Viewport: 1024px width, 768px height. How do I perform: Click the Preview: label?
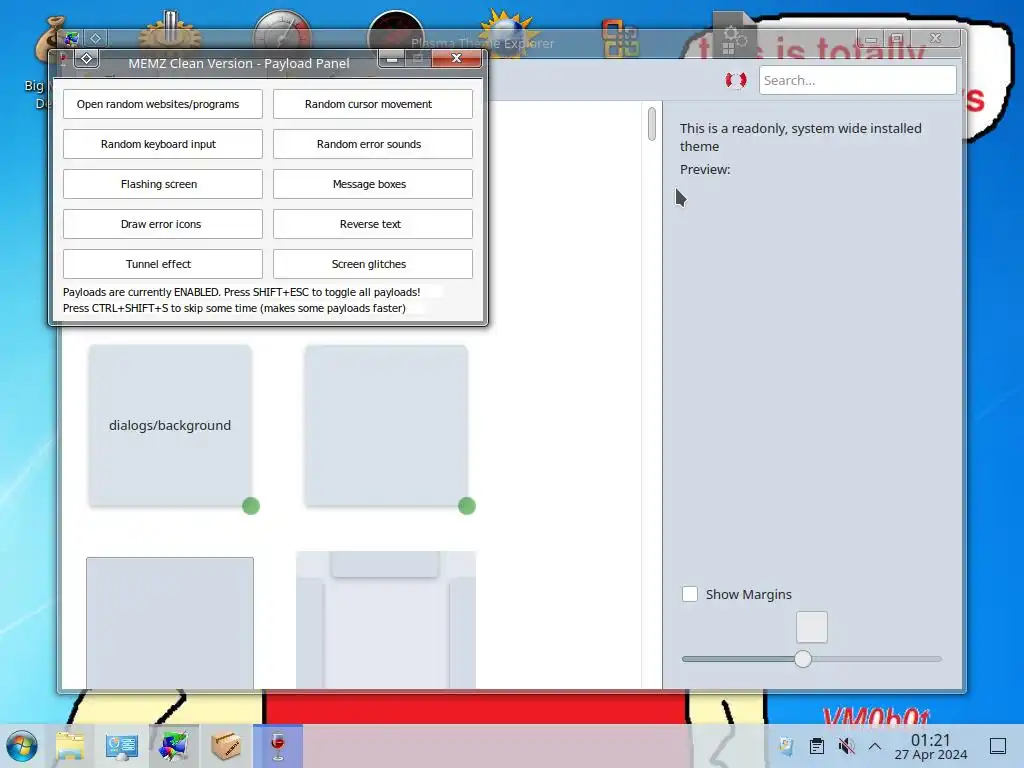point(705,169)
